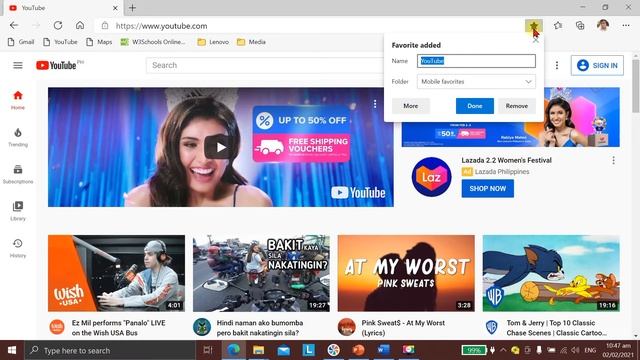Go to browser home page icon
The width and height of the screenshot is (640, 360).
(x=80, y=25)
